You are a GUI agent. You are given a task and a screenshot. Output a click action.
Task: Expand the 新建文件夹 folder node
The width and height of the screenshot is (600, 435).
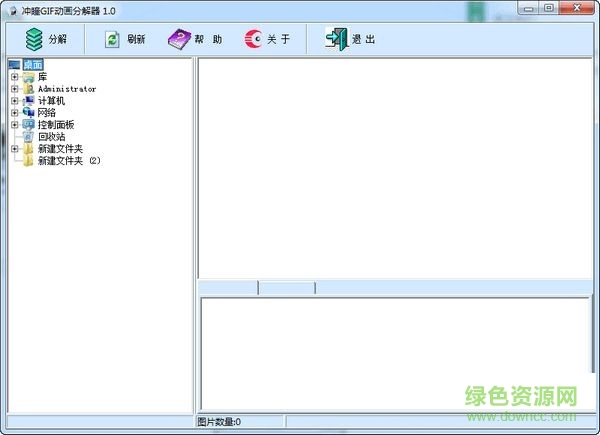pyautogui.click(x=14, y=149)
